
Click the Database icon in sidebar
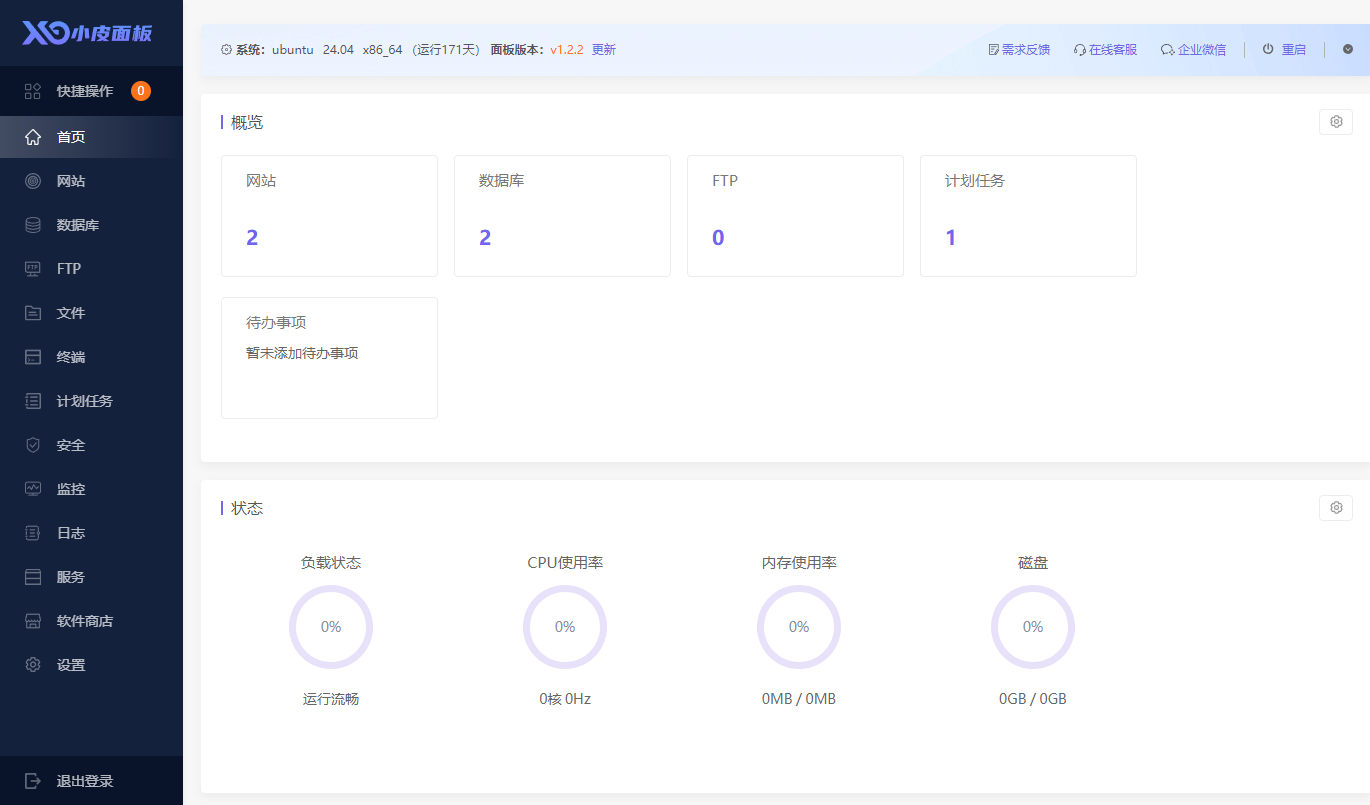[33, 225]
